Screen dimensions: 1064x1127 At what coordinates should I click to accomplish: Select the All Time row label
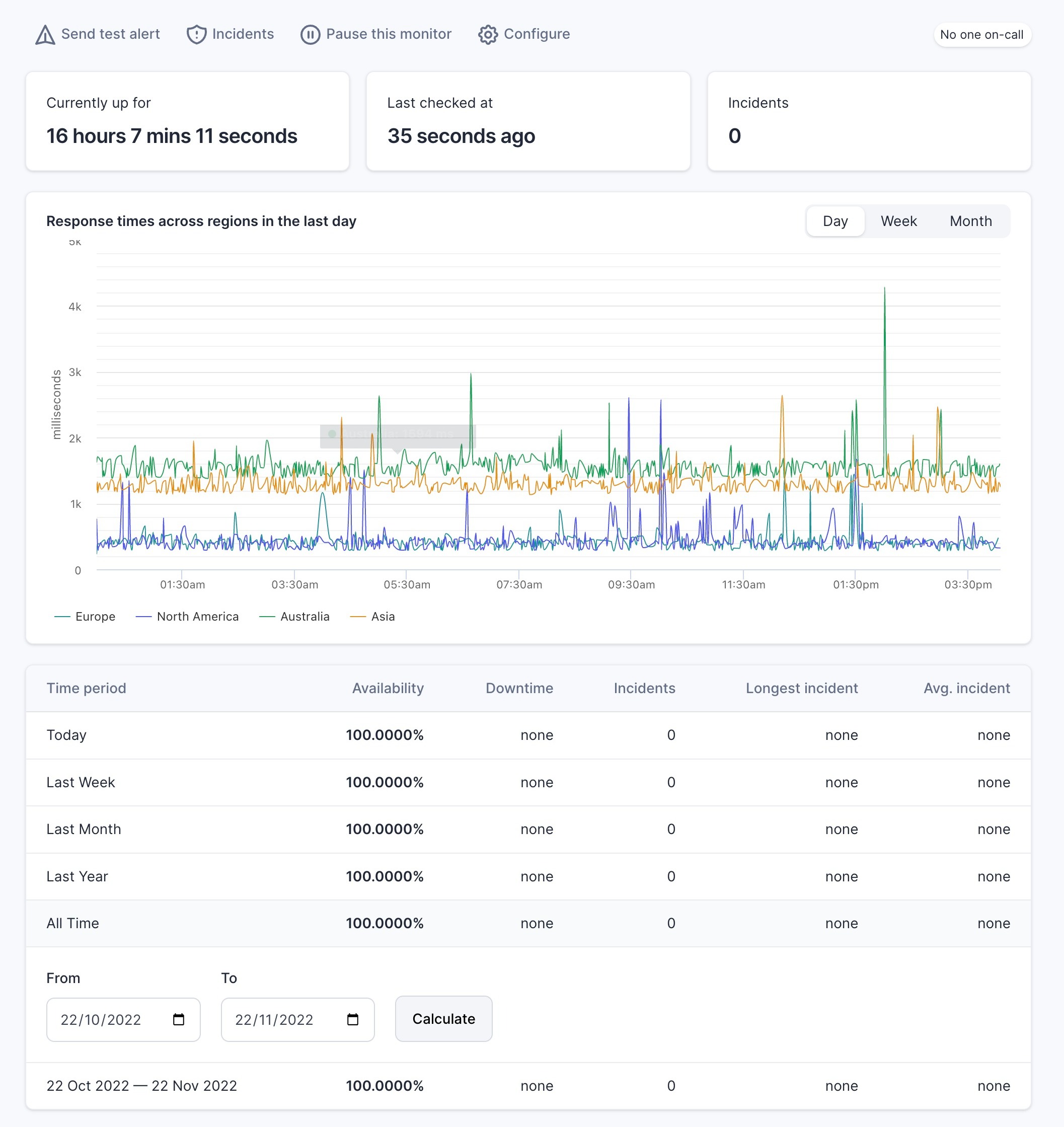click(x=72, y=923)
